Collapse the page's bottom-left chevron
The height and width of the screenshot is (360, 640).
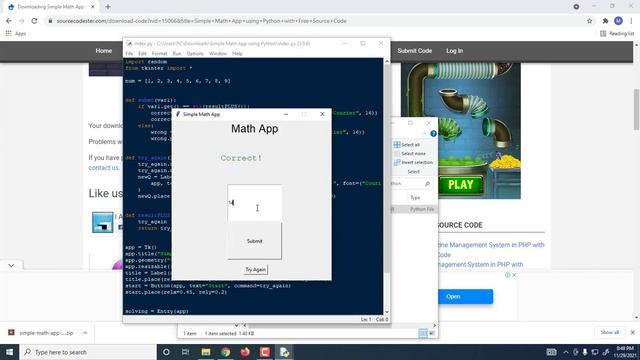point(11,265)
